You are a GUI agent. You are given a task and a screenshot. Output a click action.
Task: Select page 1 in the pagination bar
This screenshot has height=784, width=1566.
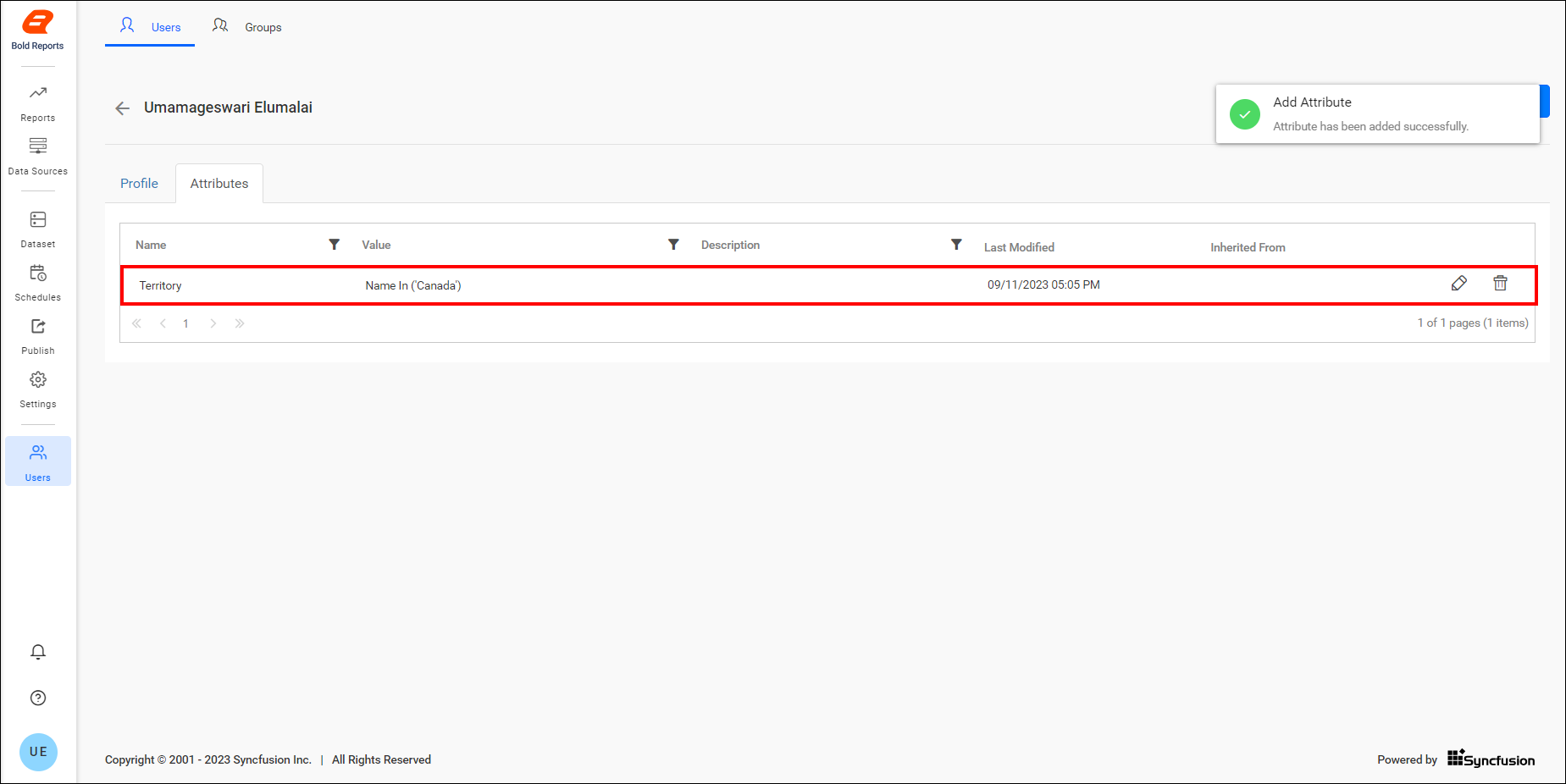pos(185,323)
